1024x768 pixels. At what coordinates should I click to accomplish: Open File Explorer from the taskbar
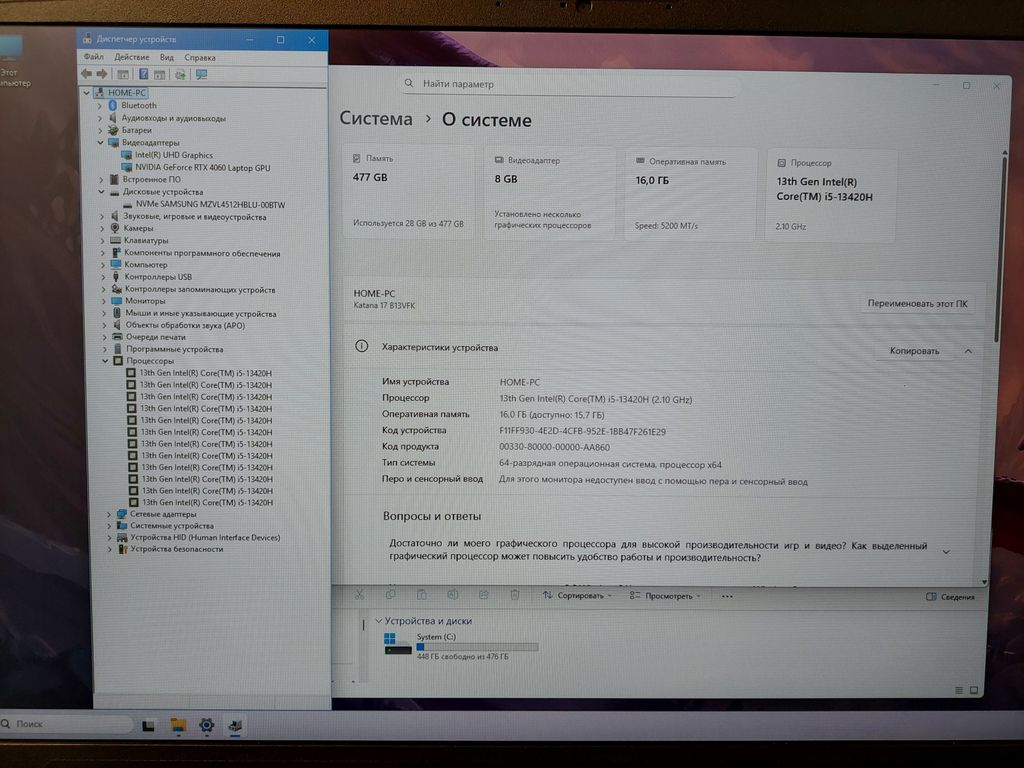(x=178, y=725)
